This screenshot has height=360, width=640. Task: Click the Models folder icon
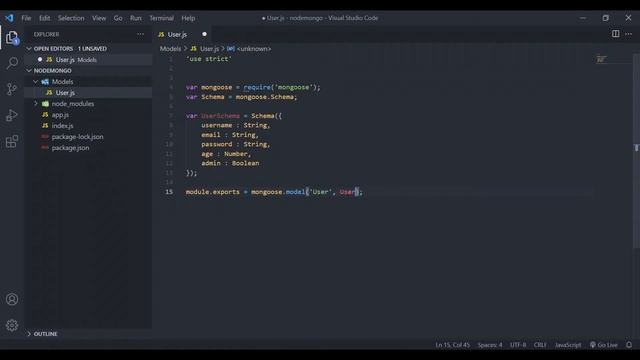pyautogui.click(x=45, y=82)
